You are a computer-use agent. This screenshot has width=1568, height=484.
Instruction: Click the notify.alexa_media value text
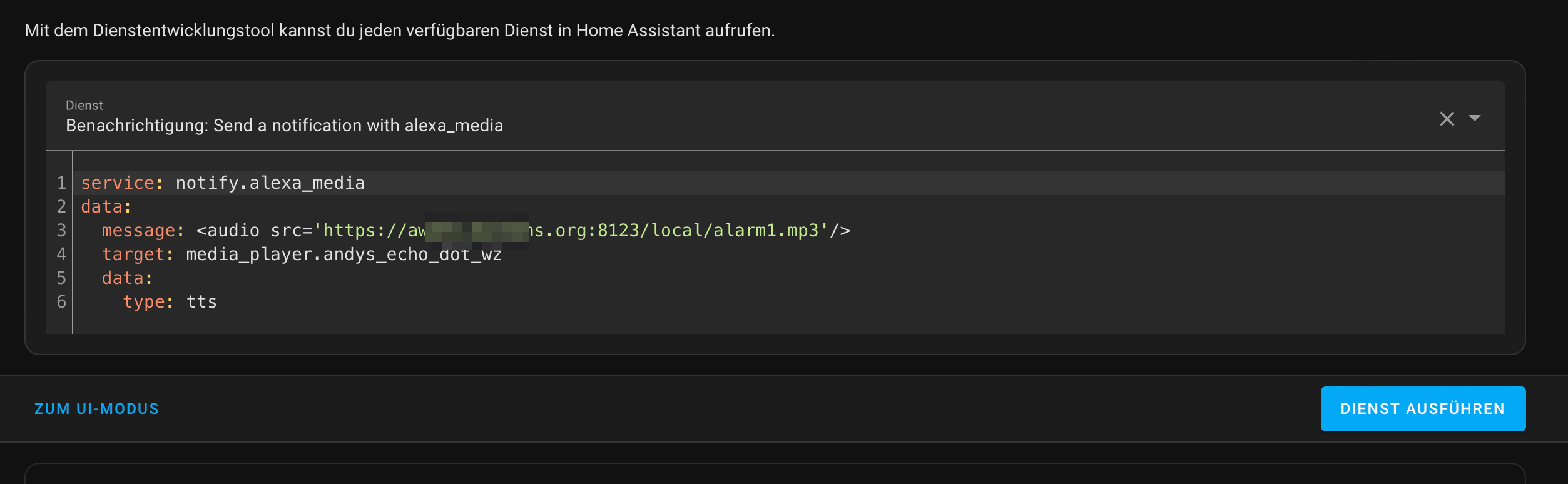[x=270, y=183]
